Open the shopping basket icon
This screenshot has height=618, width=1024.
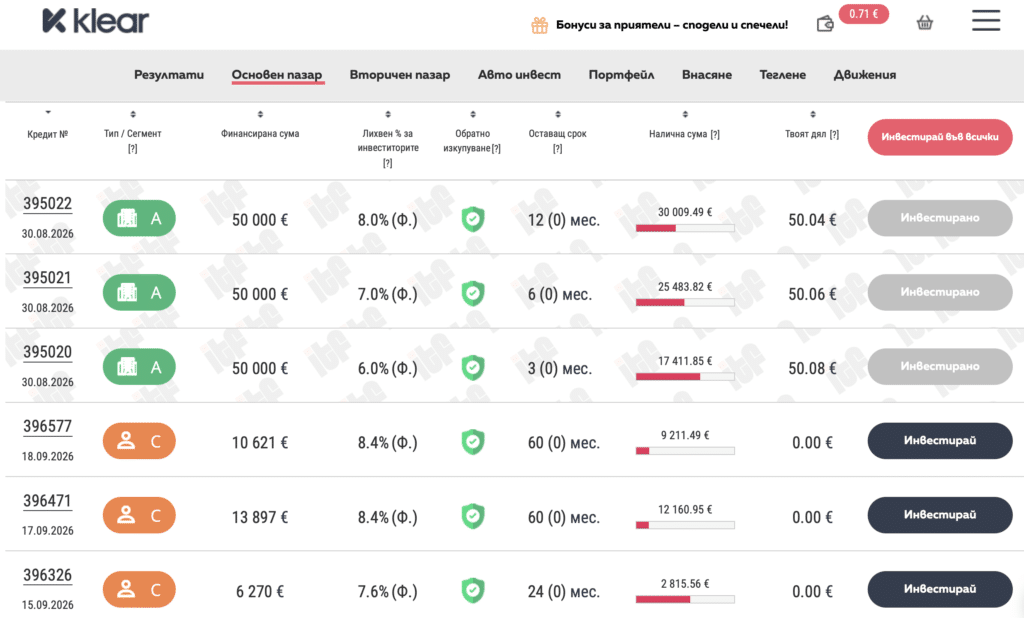(925, 23)
